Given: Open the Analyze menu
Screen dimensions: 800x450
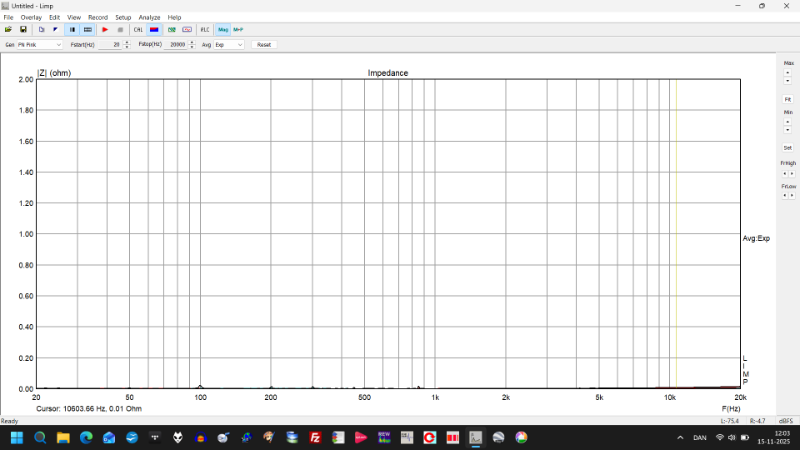Looking at the screenshot, I should tap(149, 17).
